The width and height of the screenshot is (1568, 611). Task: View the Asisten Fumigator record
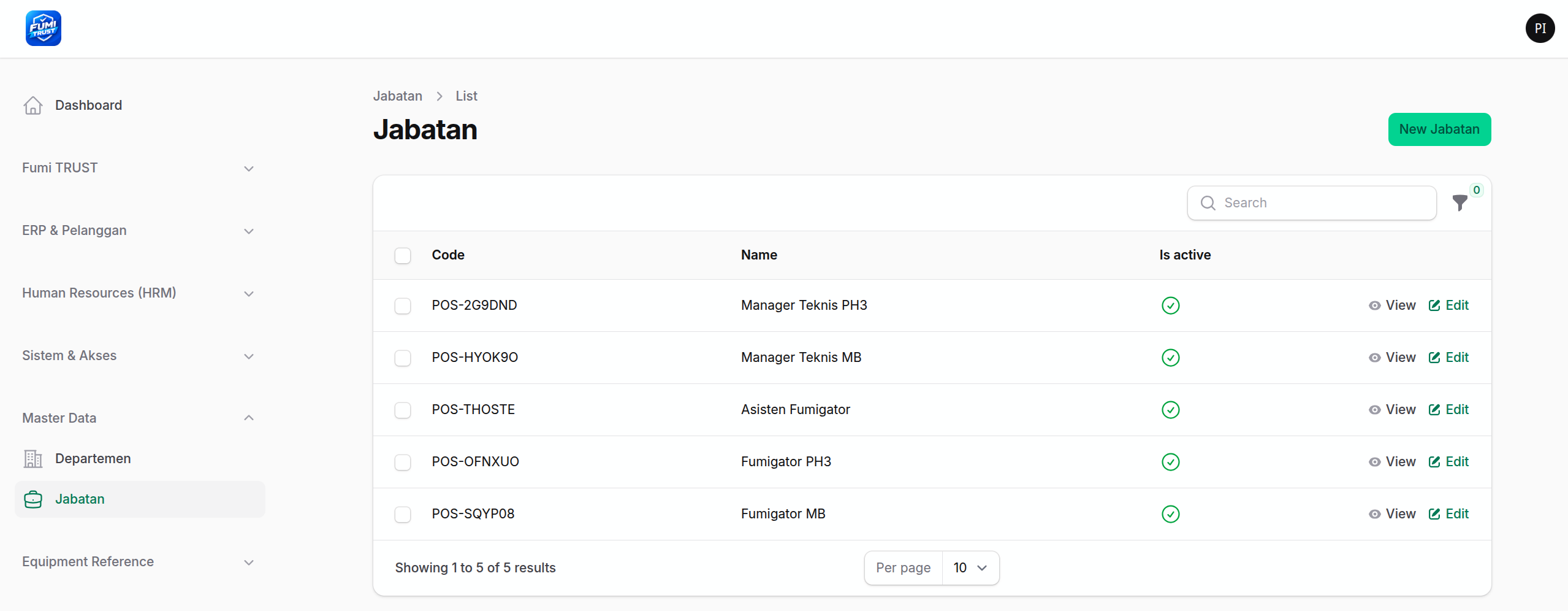[1392, 410]
